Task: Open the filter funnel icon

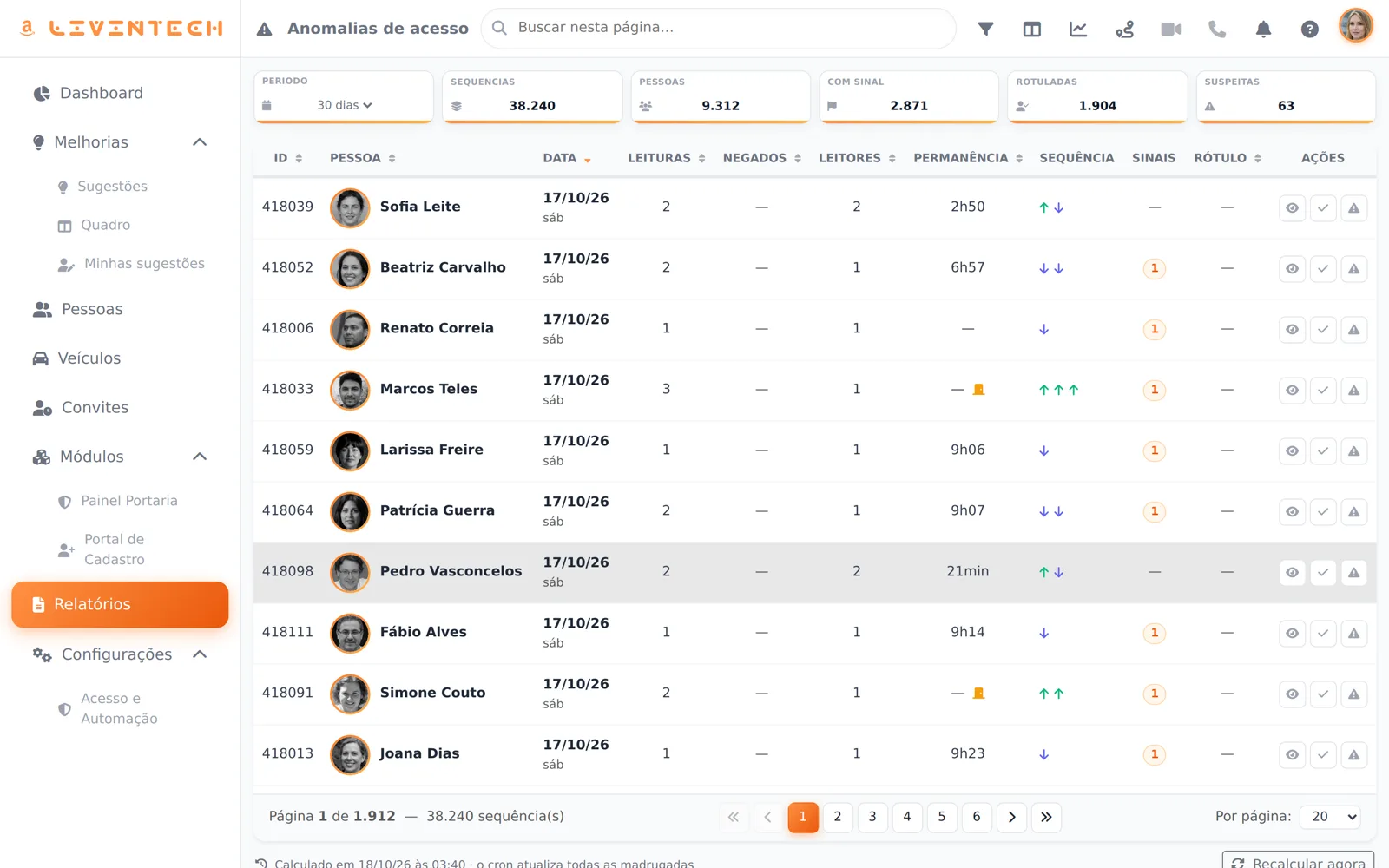Action: pyautogui.click(x=985, y=29)
